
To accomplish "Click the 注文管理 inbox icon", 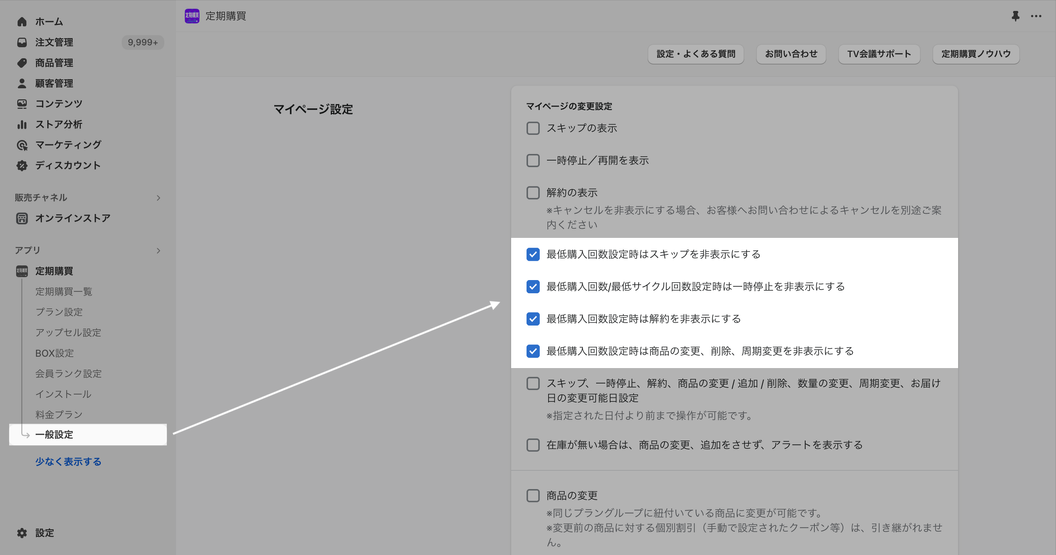I will click(22, 42).
